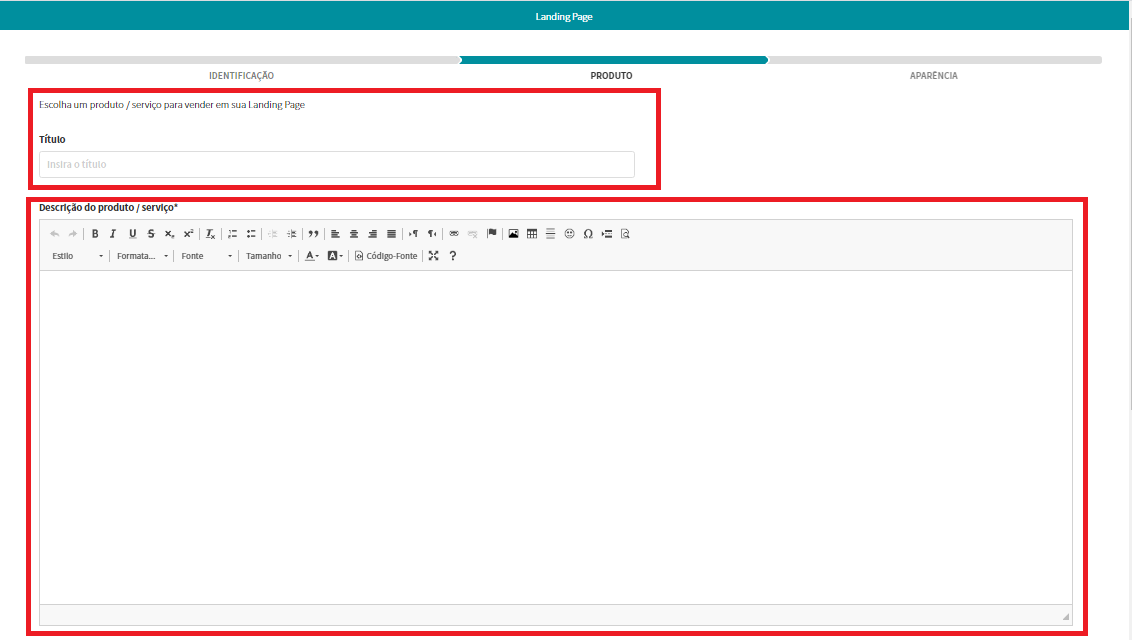Click the Título input field
Viewport: 1132px width, 640px height.
click(x=336, y=164)
